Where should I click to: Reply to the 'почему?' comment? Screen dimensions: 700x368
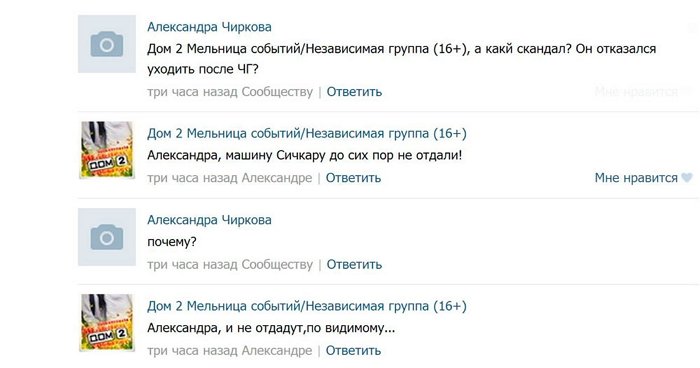click(354, 264)
